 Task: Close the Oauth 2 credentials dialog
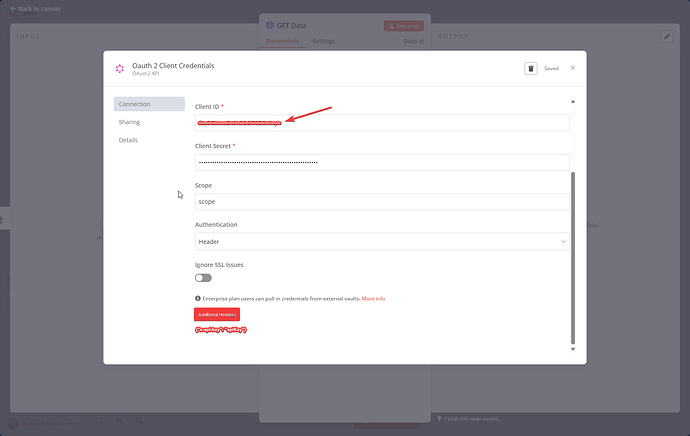pyautogui.click(x=573, y=68)
